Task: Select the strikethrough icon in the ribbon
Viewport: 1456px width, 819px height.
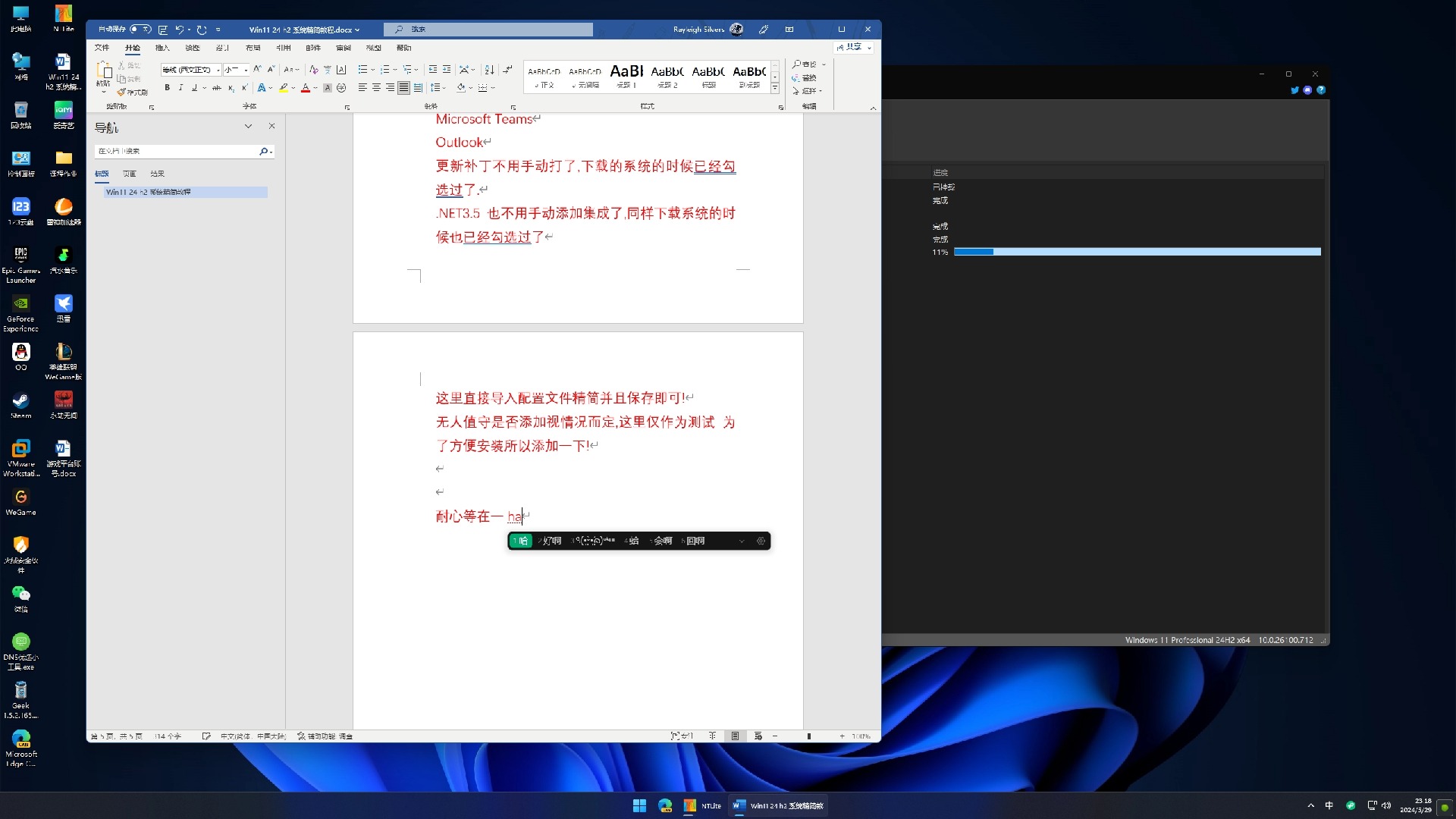Action: pos(218,87)
